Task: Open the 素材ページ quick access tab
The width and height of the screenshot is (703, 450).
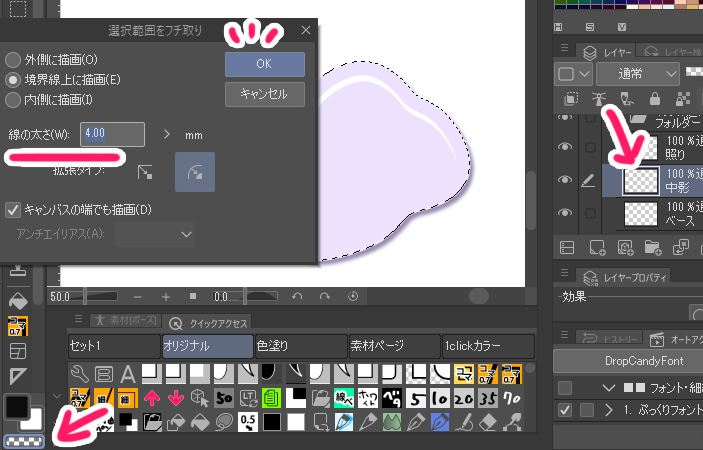Action: coord(392,345)
